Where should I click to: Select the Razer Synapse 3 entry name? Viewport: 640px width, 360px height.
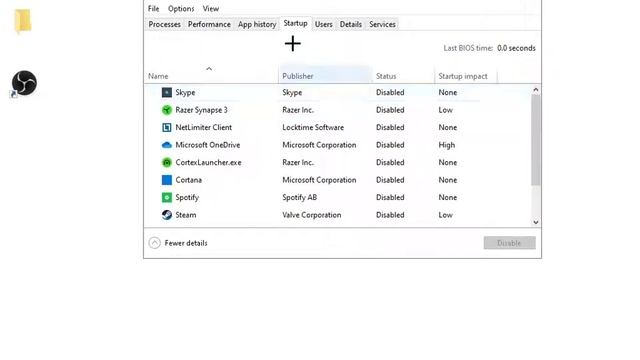pyautogui.click(x=201, y=110)
